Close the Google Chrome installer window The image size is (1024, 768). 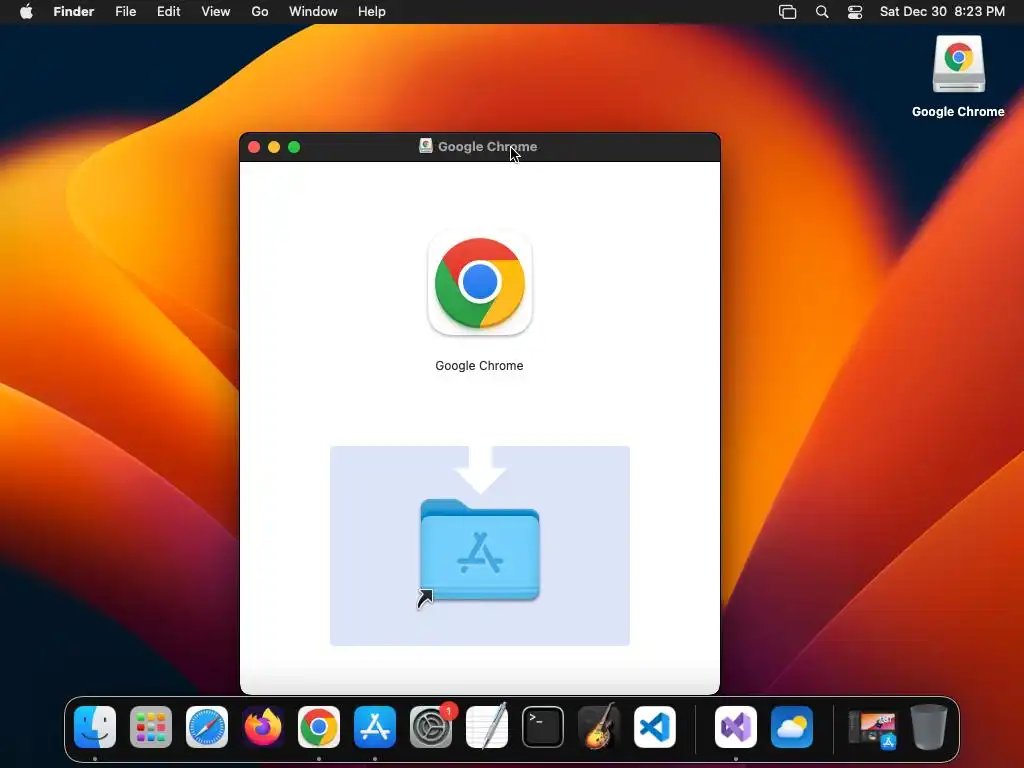point(254,147)
